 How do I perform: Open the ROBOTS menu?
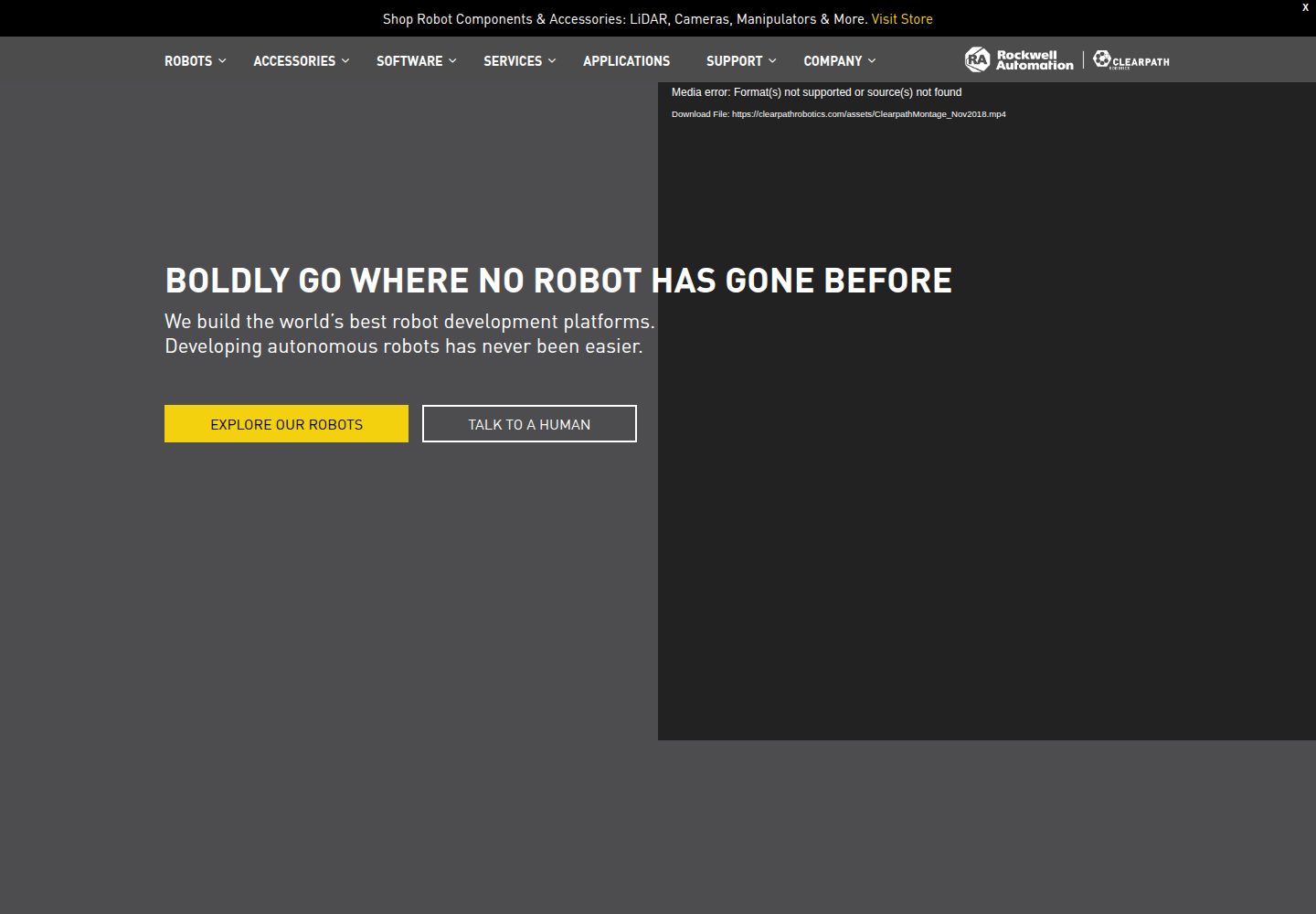188,60
